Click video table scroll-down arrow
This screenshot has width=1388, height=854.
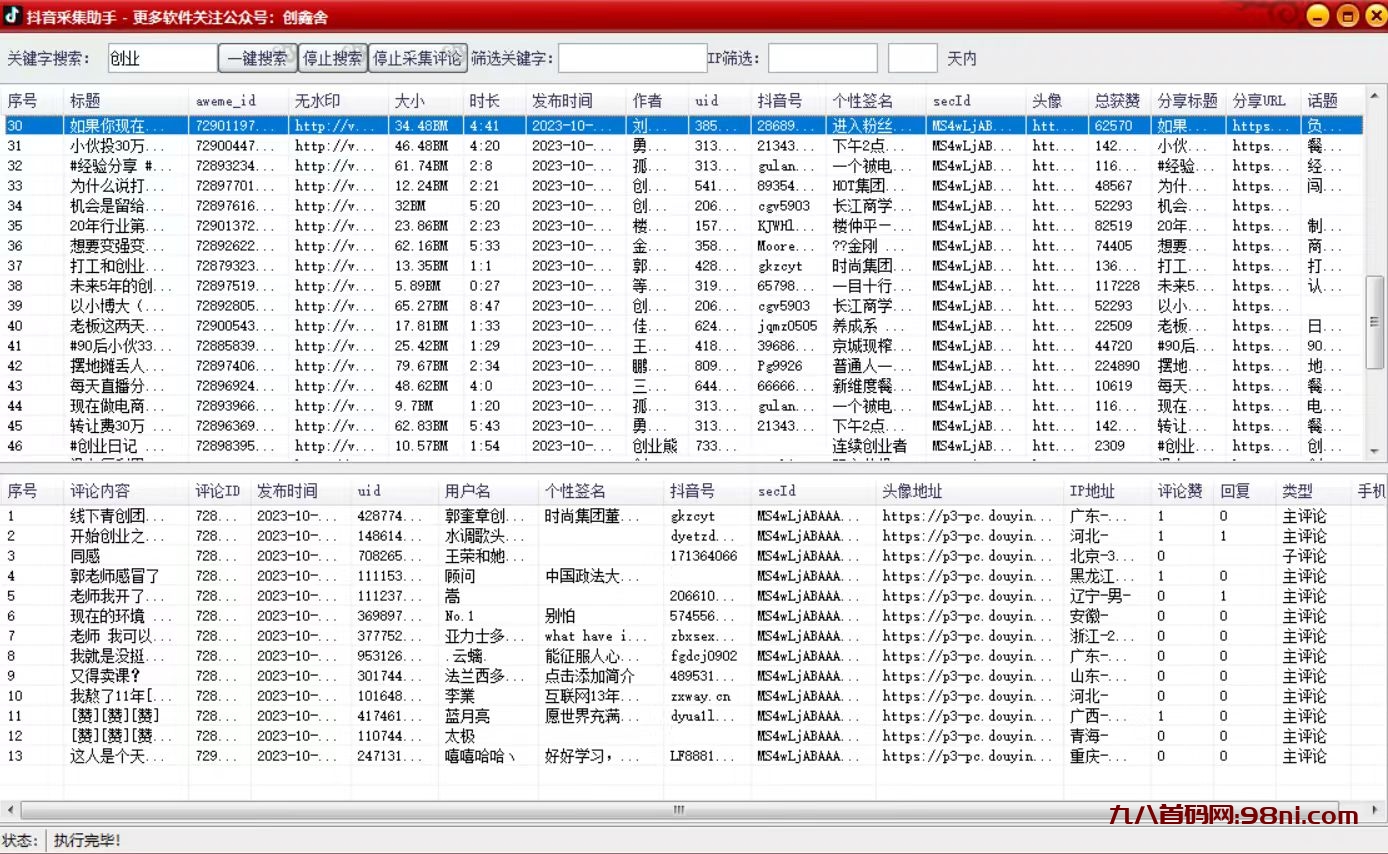pyautogui.click(x=1375, y=451)
